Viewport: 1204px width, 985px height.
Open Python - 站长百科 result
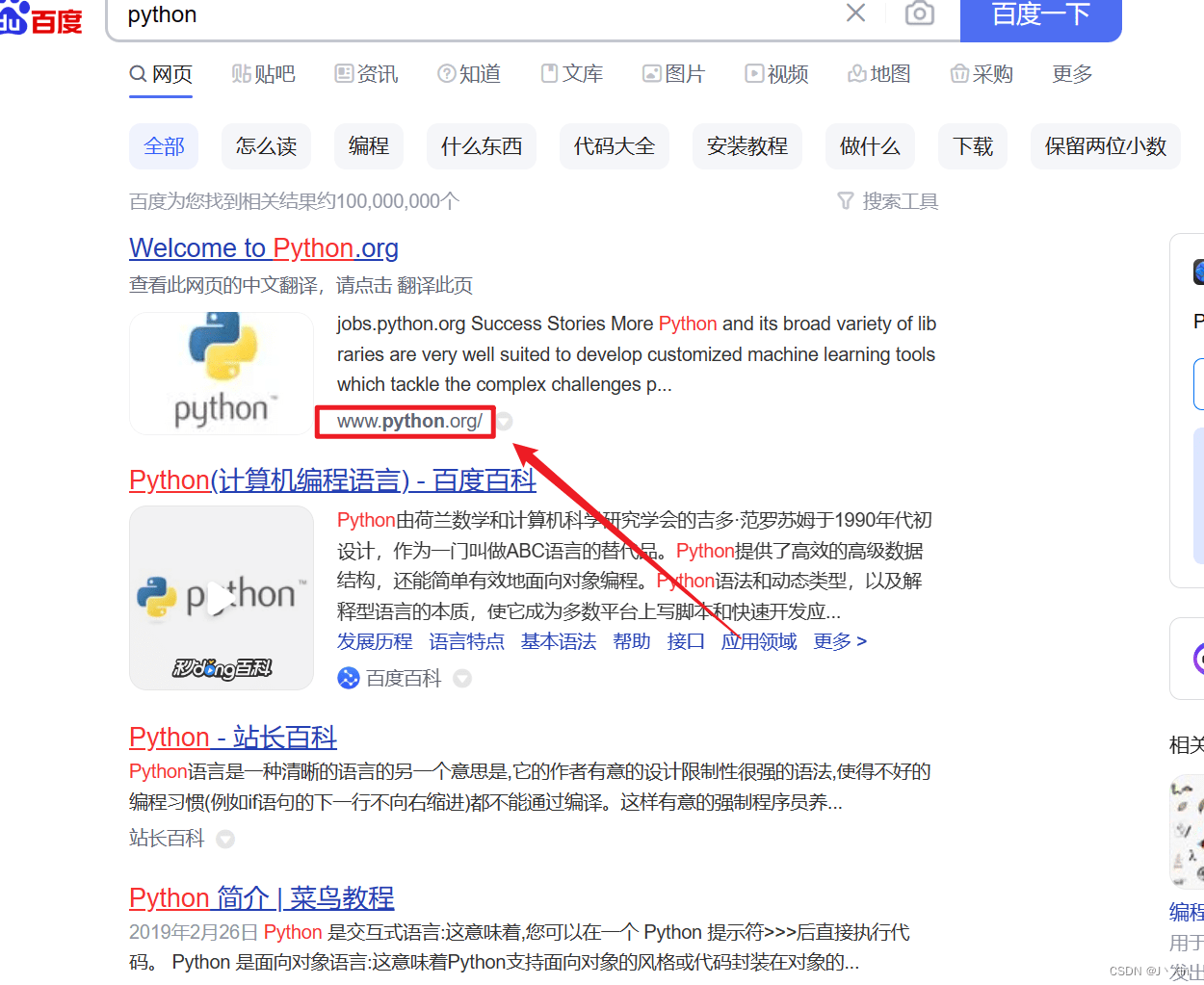233,738
